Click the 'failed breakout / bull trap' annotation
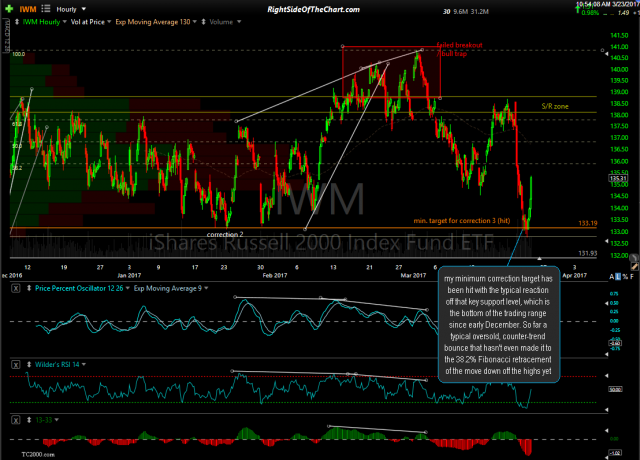The height and width of the screenshot is (460, 640). pos(459,49)
